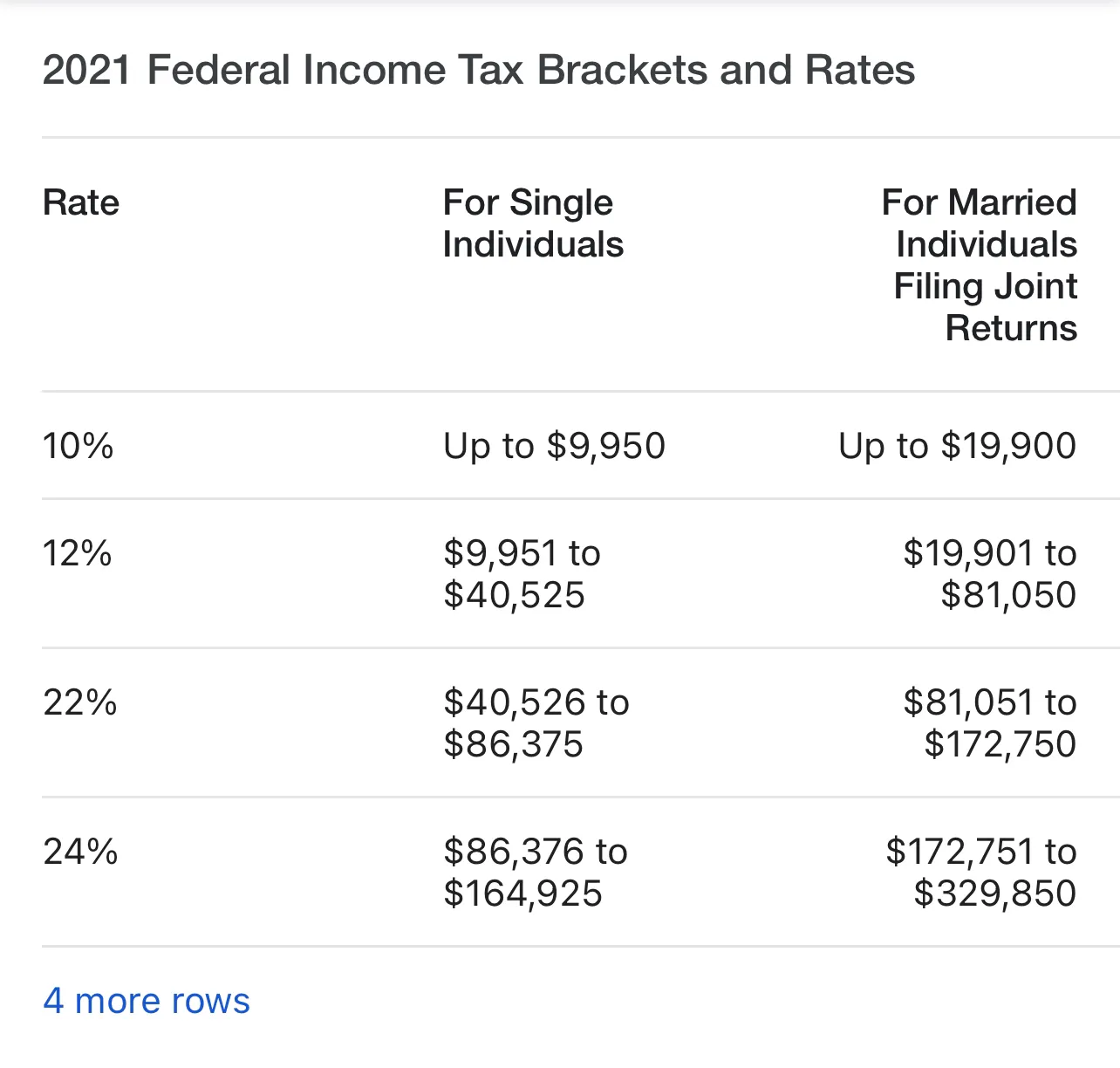Select the 22% rate cell
The height and width of the screenshot is (1068, 1120).
[79, 702]
